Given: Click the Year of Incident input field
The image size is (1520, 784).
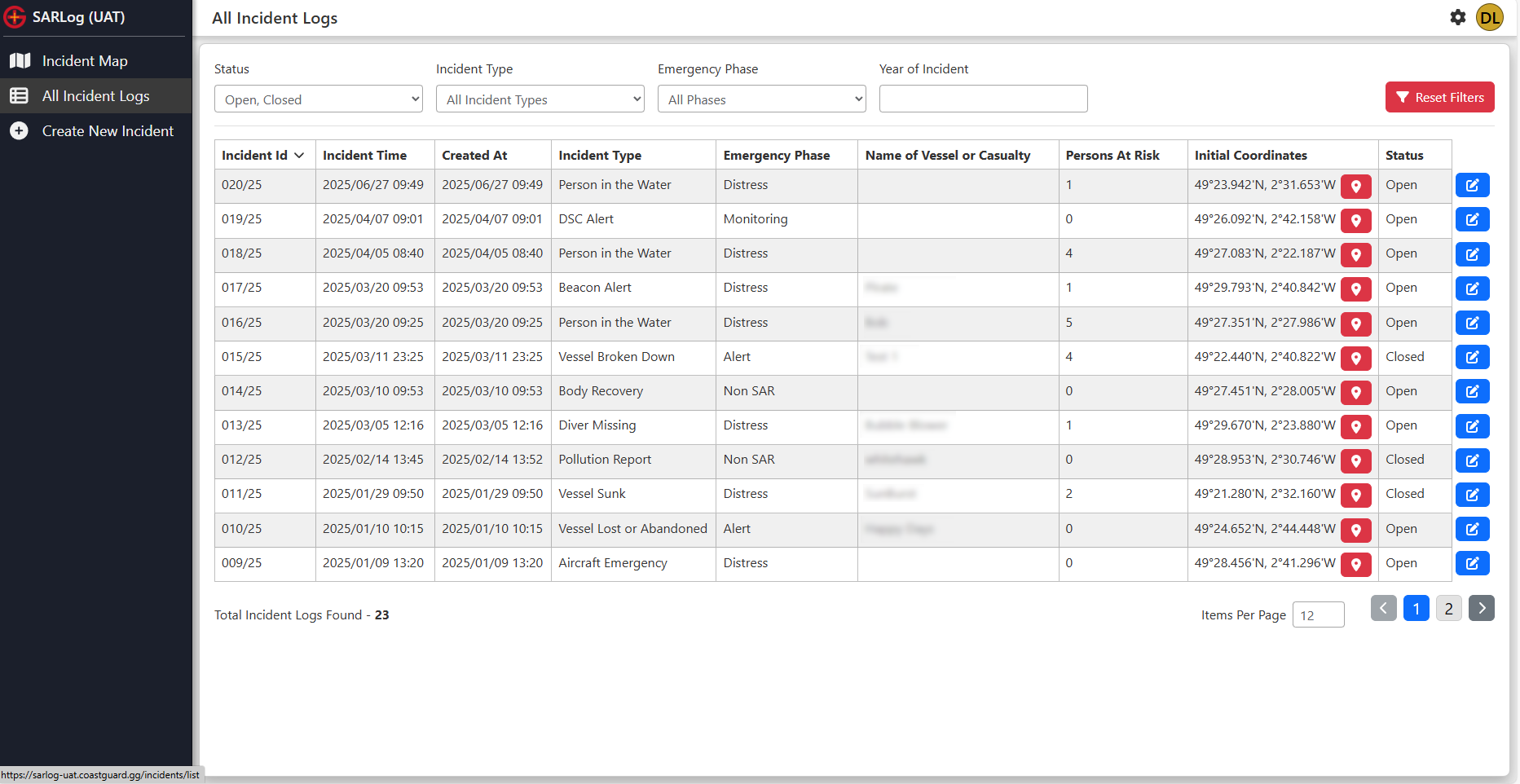Looking at the screenshot, I should pos(983,99).
